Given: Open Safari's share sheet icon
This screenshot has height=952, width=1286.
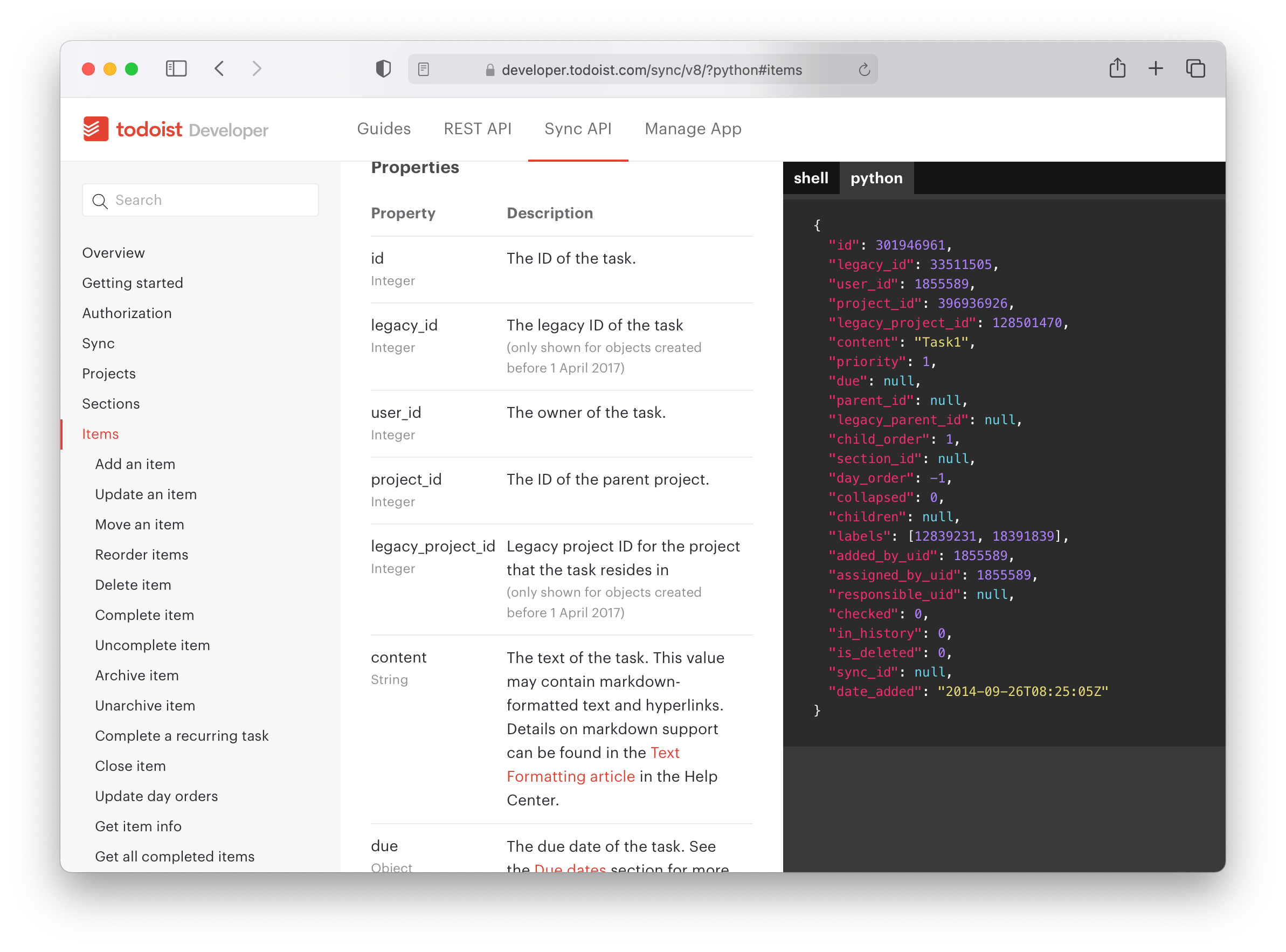Looking at the screenshot, I should coord(1118,68).
